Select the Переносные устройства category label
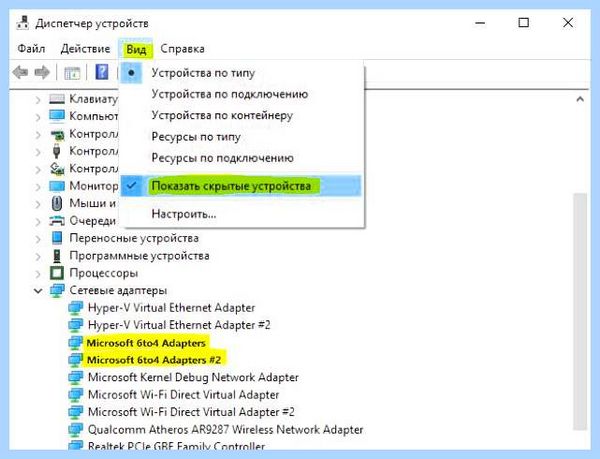 (x=134, y=238)
